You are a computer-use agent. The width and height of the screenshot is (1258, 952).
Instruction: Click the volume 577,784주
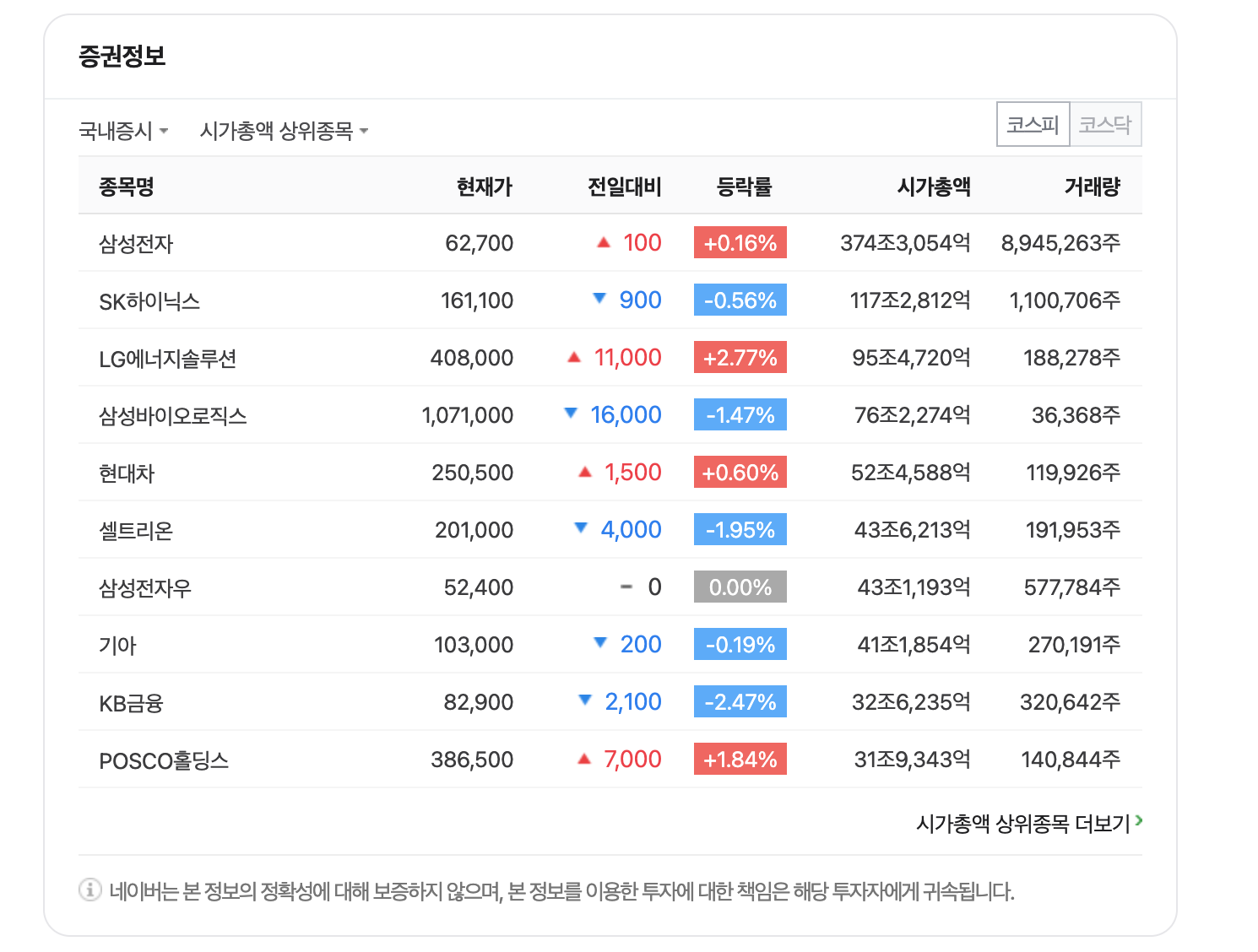point(1072,587)
